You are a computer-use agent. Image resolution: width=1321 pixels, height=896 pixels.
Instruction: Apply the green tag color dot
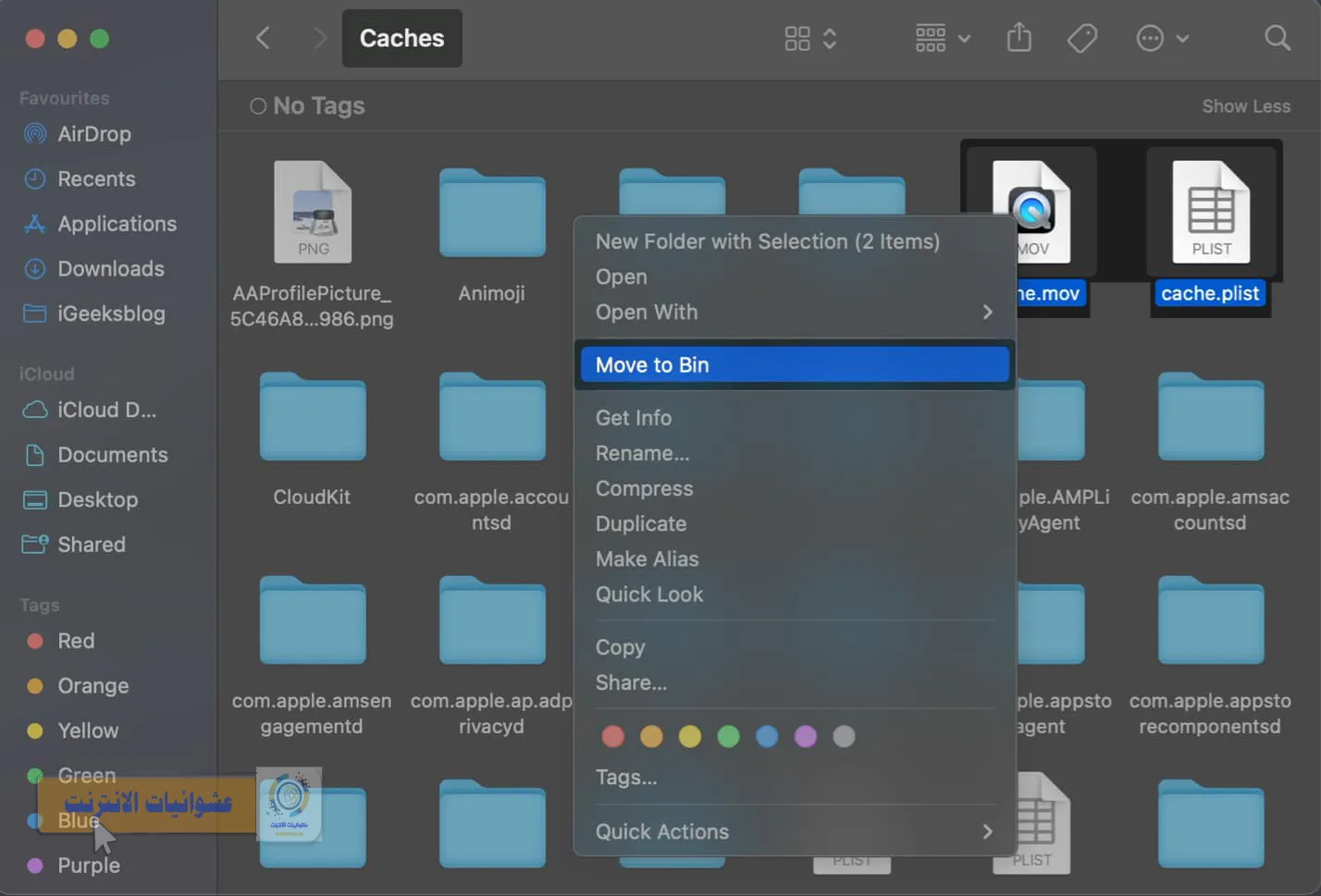tap(729, 736)
